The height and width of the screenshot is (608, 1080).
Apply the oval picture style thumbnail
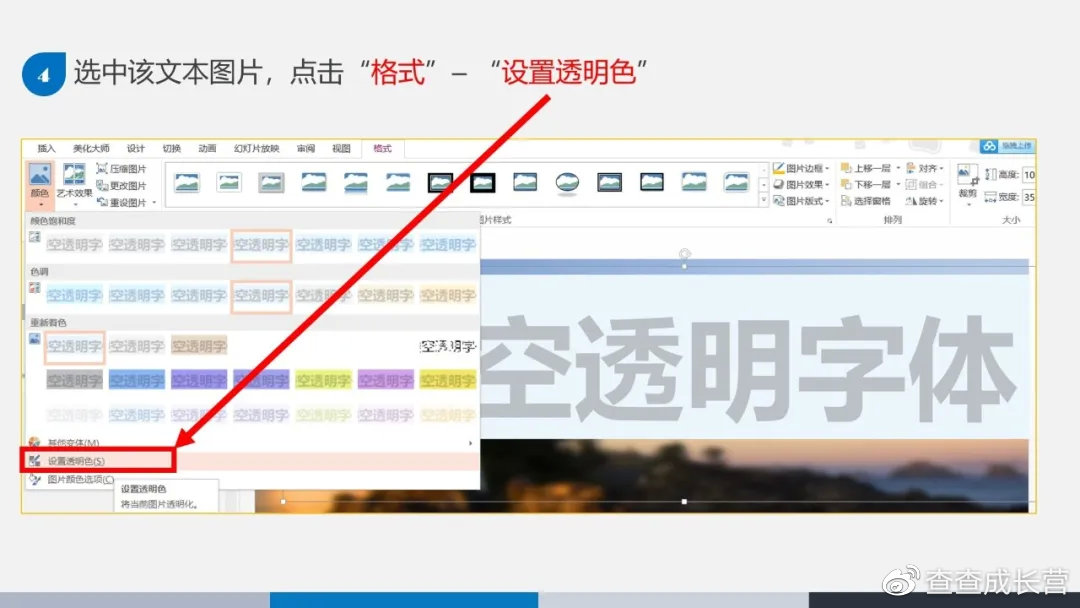pos(567,182)
